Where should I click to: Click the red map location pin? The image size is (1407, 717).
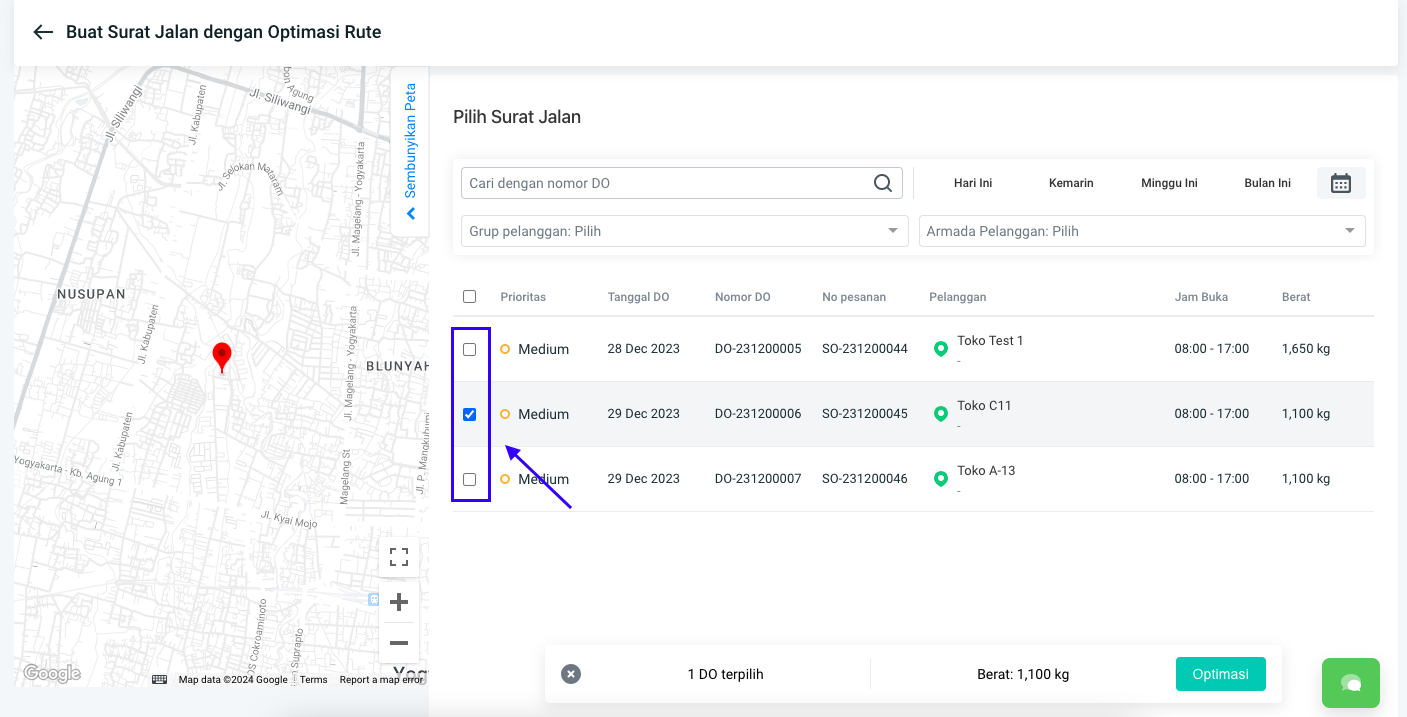tap(222, 356)
